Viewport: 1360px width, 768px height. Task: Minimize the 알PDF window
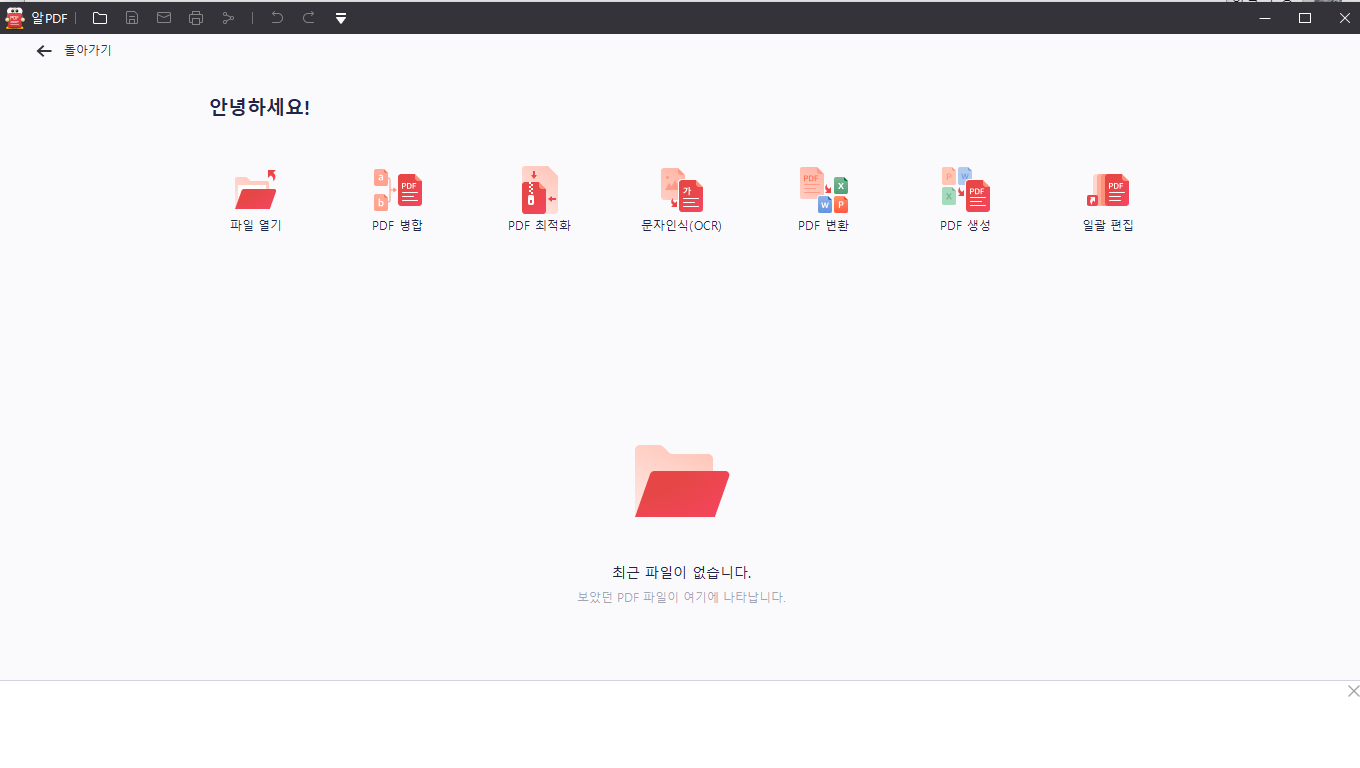(x=1265, y=18)
